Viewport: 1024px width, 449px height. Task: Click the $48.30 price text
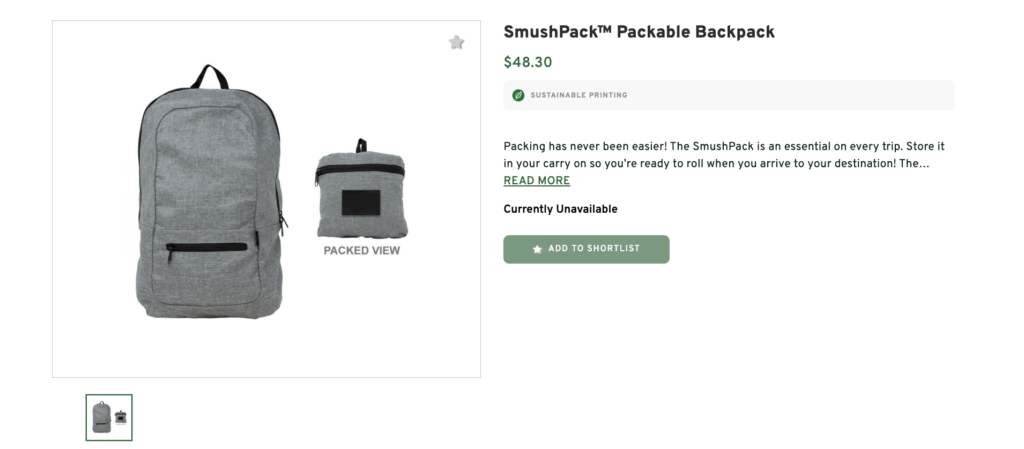[x=527, y=62]
